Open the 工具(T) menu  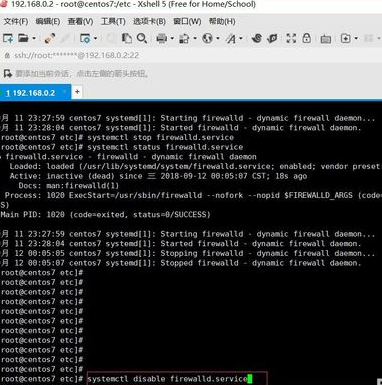coord(113,22)
